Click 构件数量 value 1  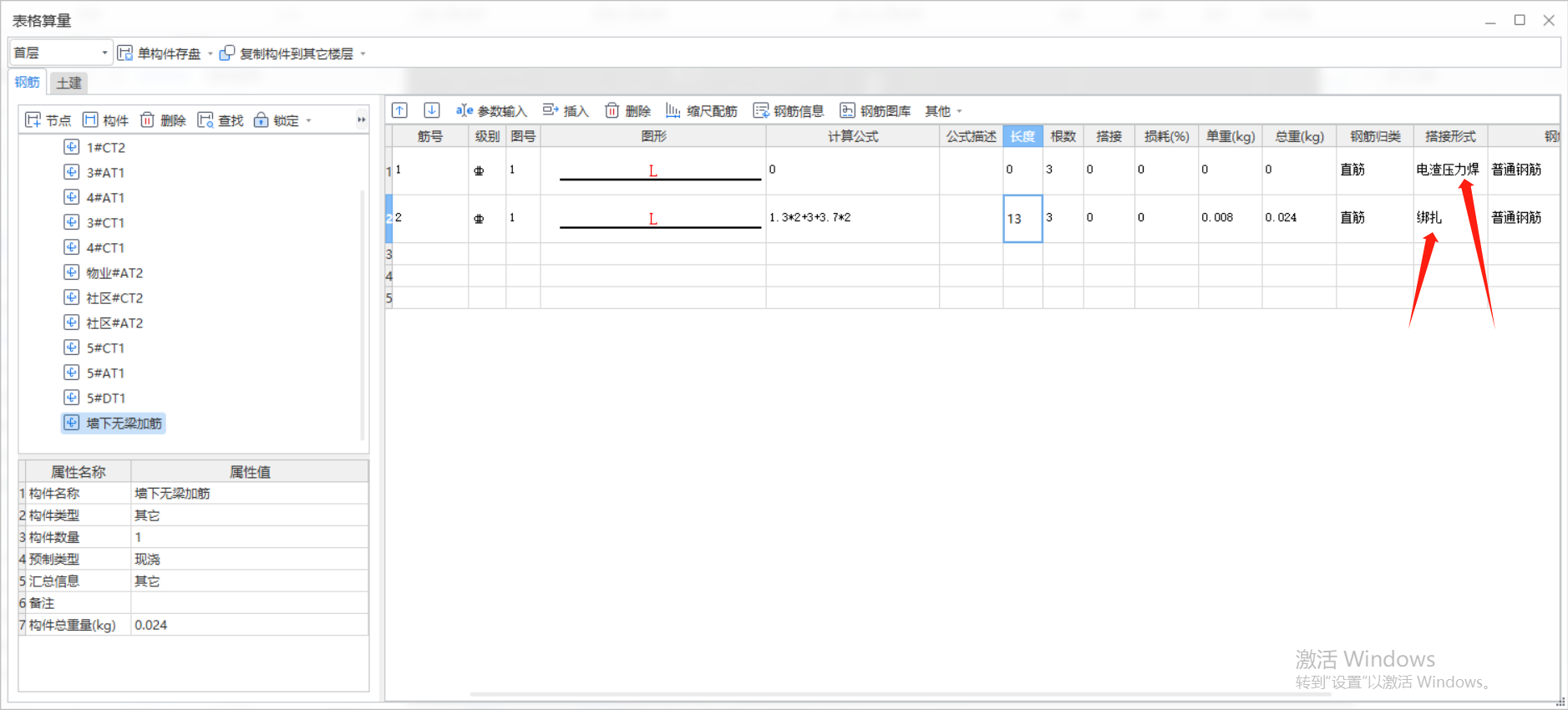pyautogui.click(x=250, y=537)
